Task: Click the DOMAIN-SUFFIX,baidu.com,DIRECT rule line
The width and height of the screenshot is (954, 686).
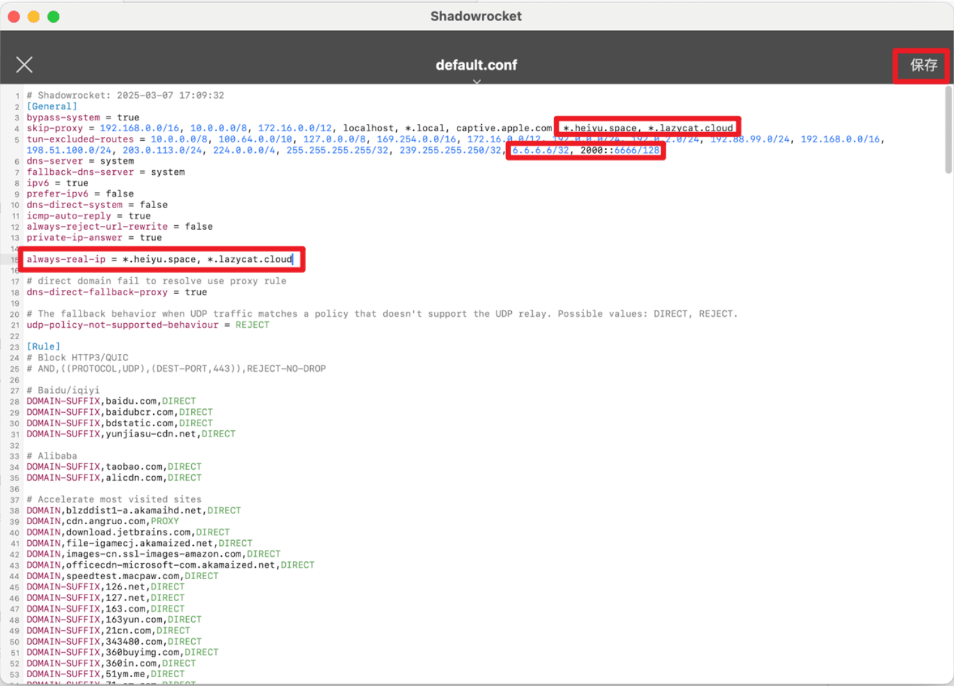Action: point(111,401)
